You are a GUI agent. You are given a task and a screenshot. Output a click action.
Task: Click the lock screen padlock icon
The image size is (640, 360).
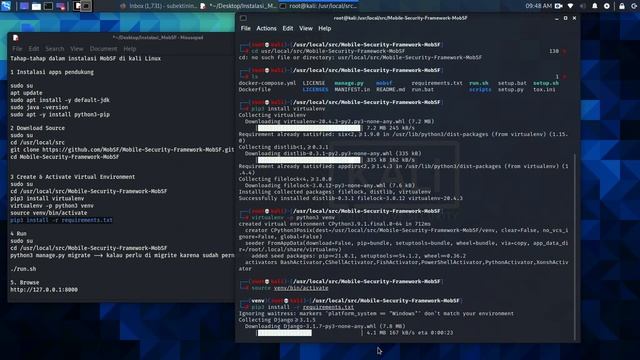(x=622, y=6)
